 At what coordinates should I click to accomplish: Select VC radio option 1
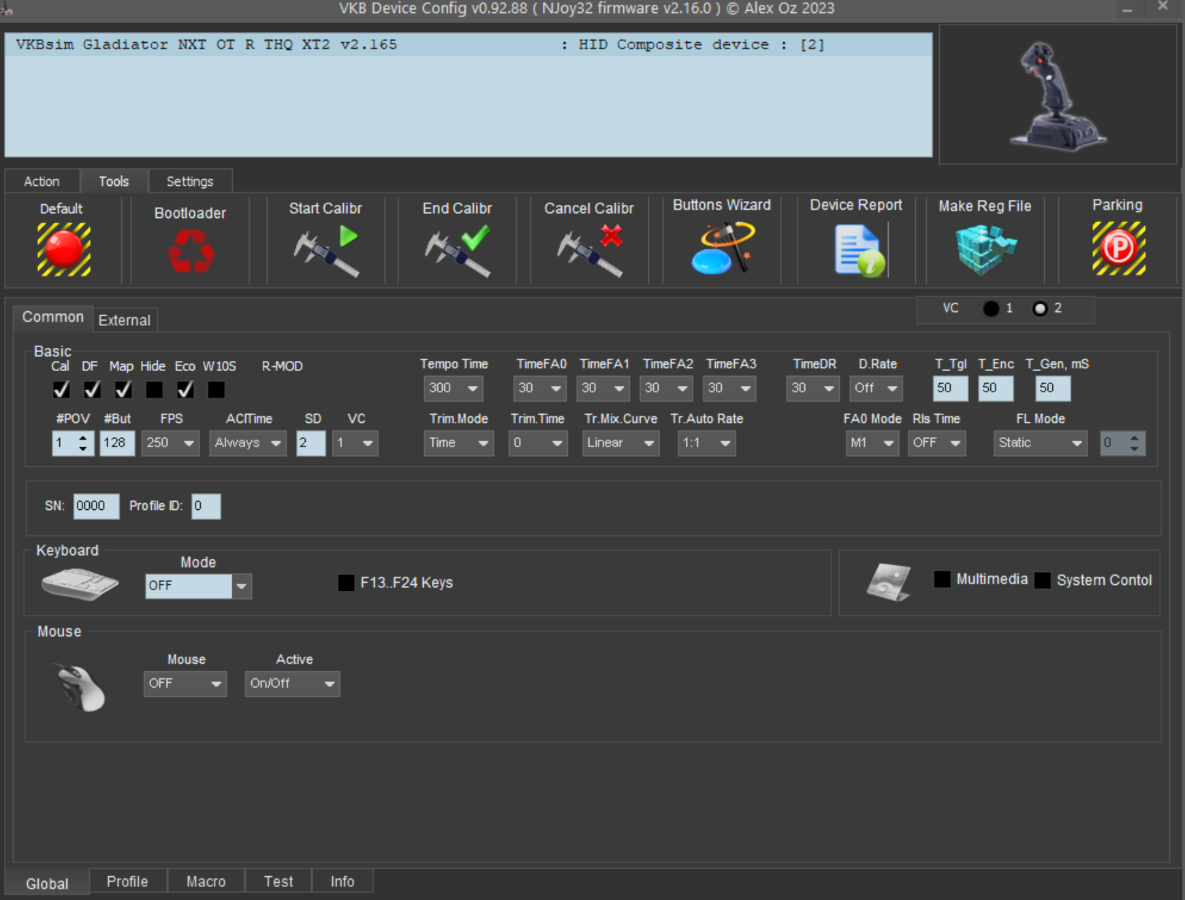[991, 308]
